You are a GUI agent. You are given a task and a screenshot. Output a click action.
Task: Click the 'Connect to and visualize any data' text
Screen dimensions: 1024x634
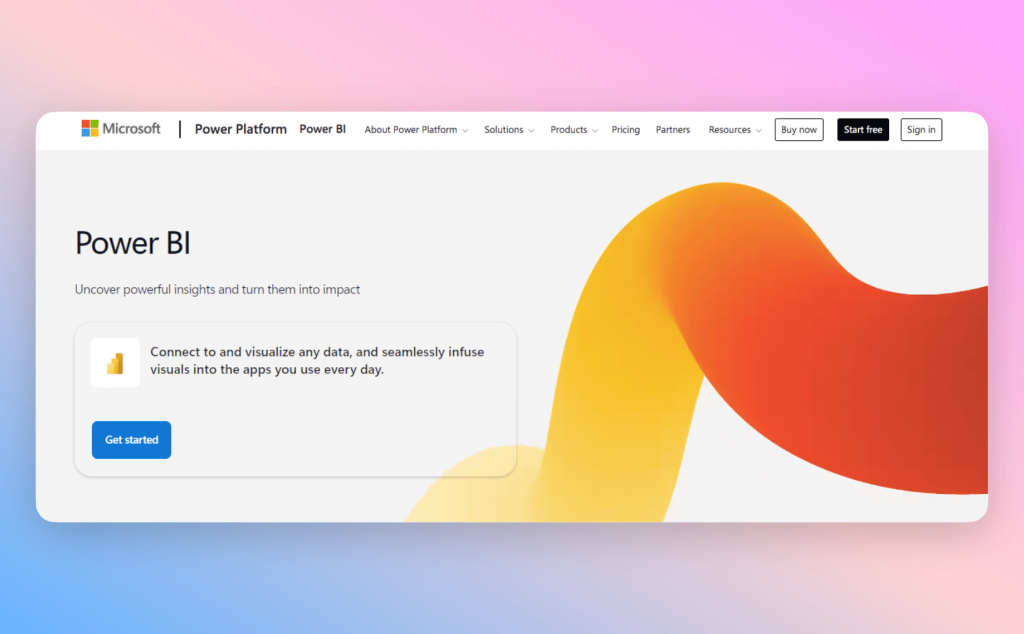pos(317,360)
